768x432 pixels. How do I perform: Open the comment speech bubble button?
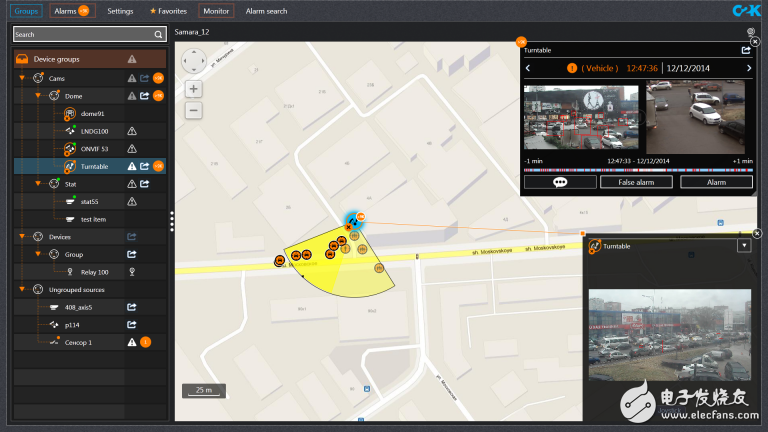pos(559,182)
